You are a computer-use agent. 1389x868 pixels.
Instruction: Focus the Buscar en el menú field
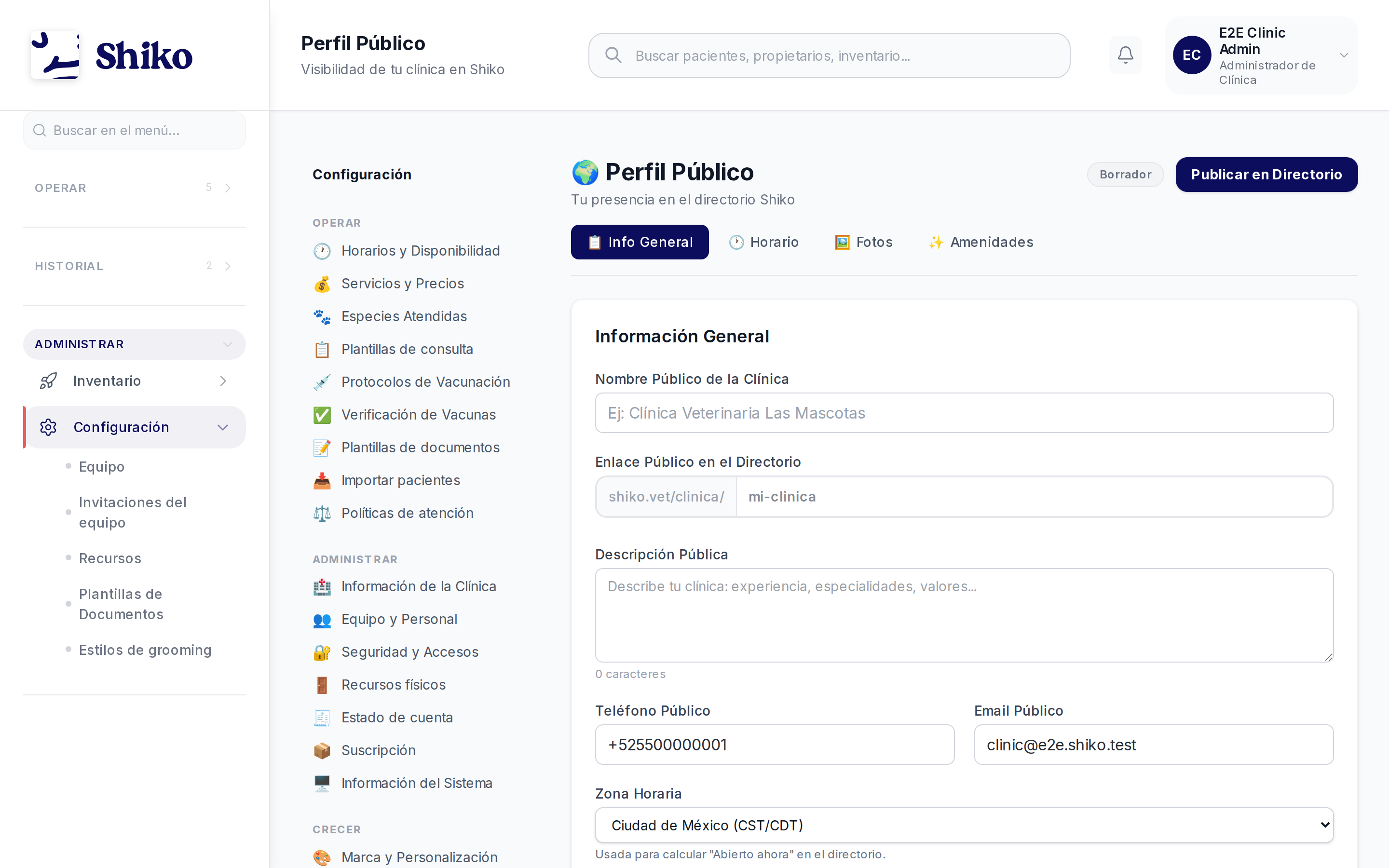click(134, 130)
